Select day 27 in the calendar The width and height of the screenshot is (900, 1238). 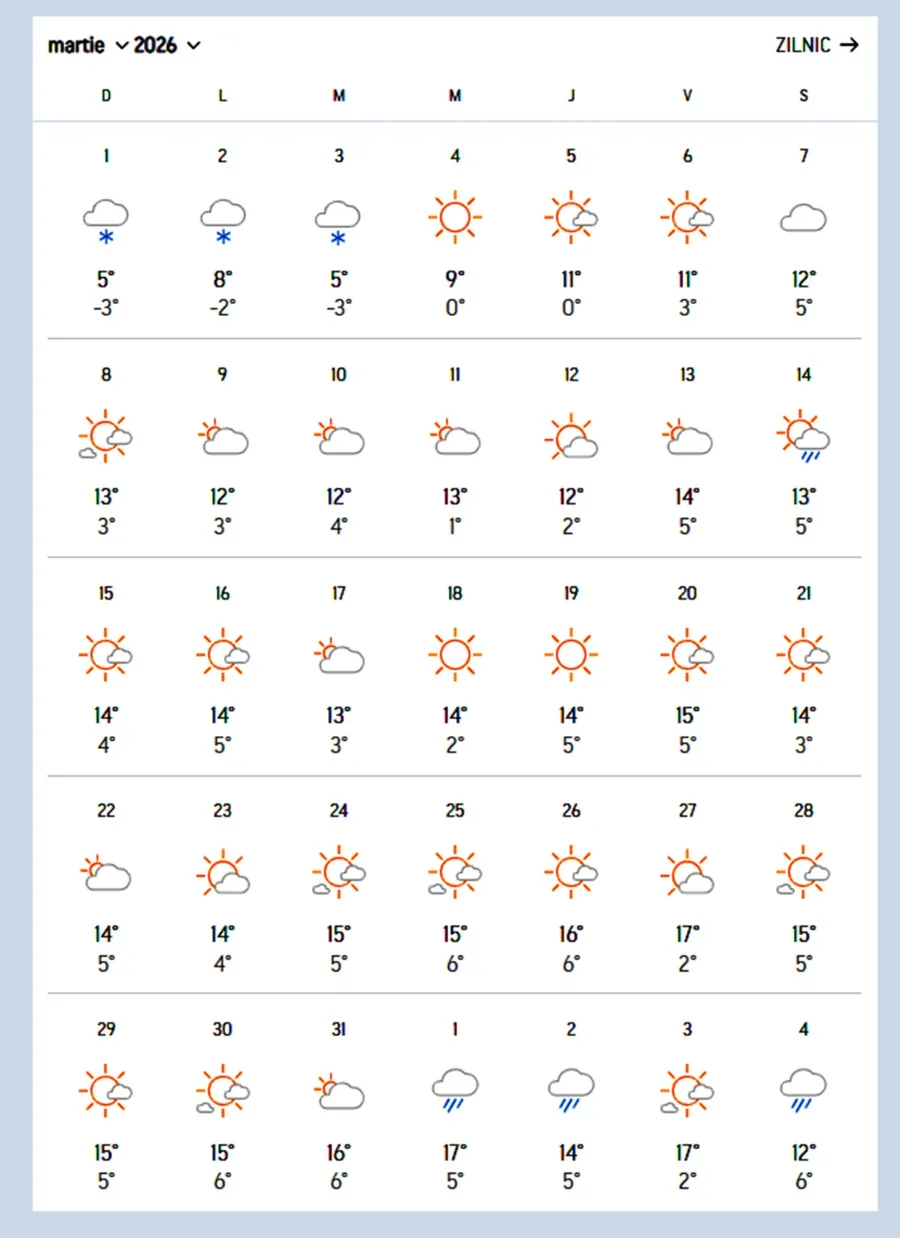click(687, 811)
